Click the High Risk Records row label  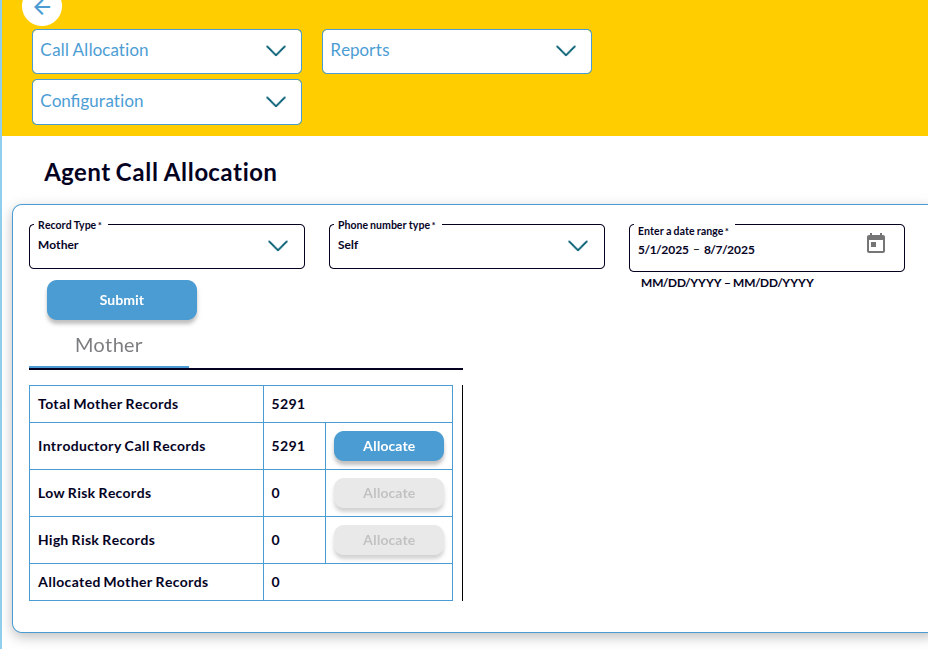click(97, 541)
